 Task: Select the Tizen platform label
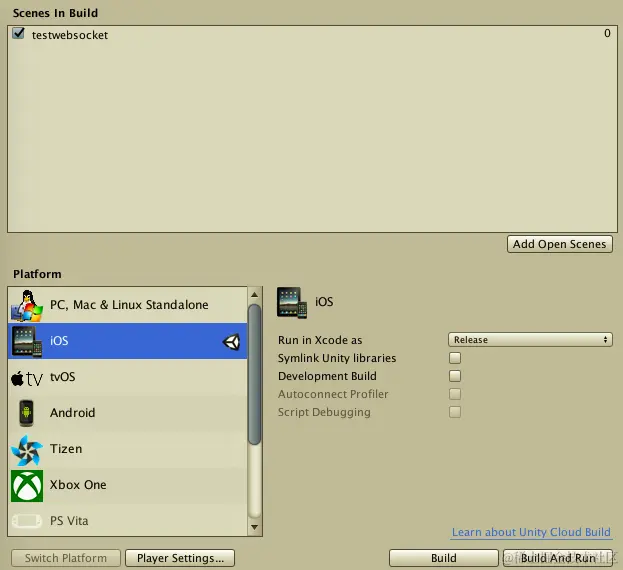[x=66, y=449]
